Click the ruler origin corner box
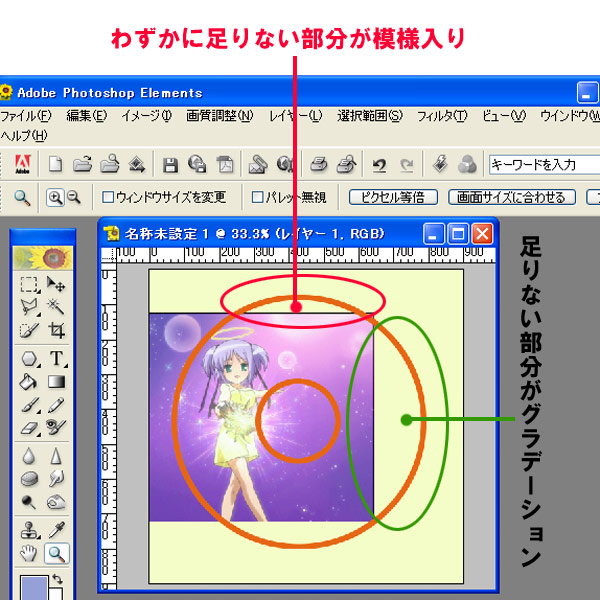Viewport: 600px width, 600px height. (108, 255)
